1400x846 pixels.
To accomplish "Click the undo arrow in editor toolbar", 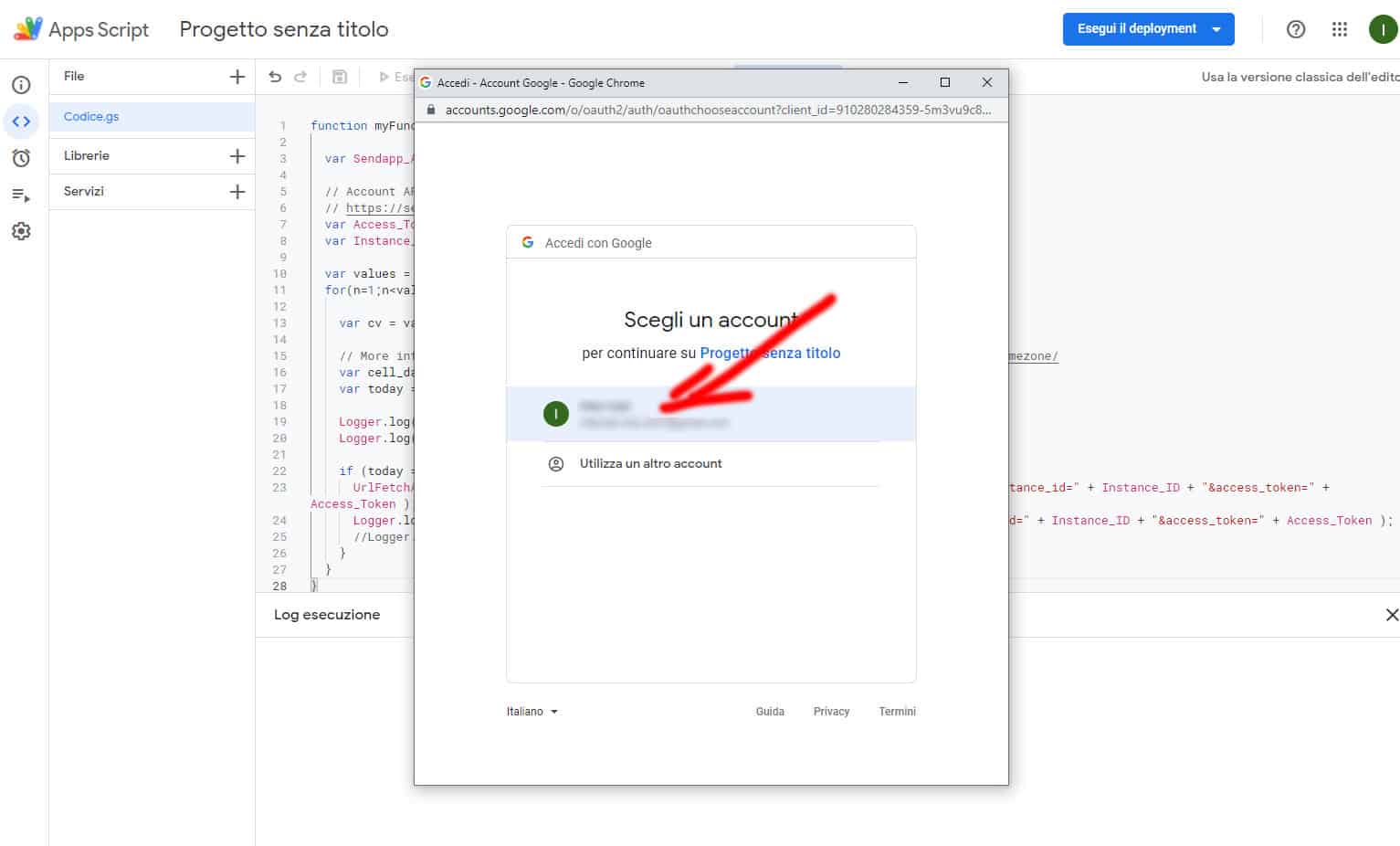I will 275,77.
